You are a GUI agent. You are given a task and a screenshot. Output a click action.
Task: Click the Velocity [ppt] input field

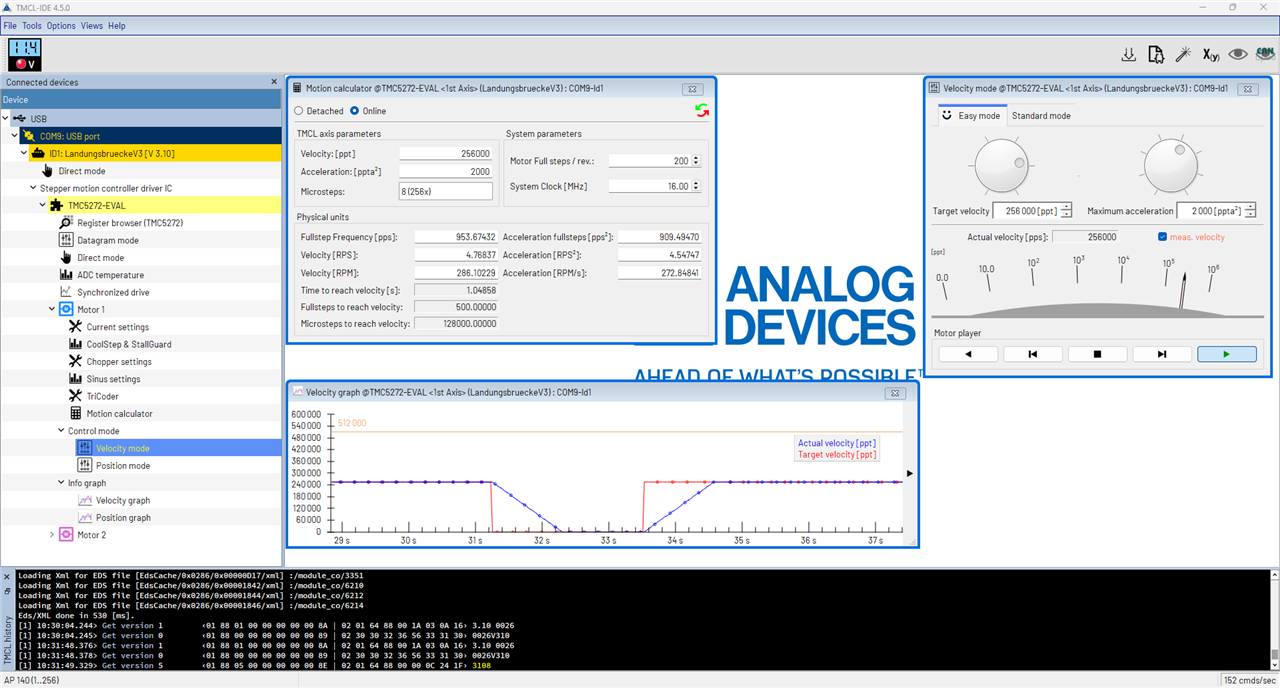(446, 154)
